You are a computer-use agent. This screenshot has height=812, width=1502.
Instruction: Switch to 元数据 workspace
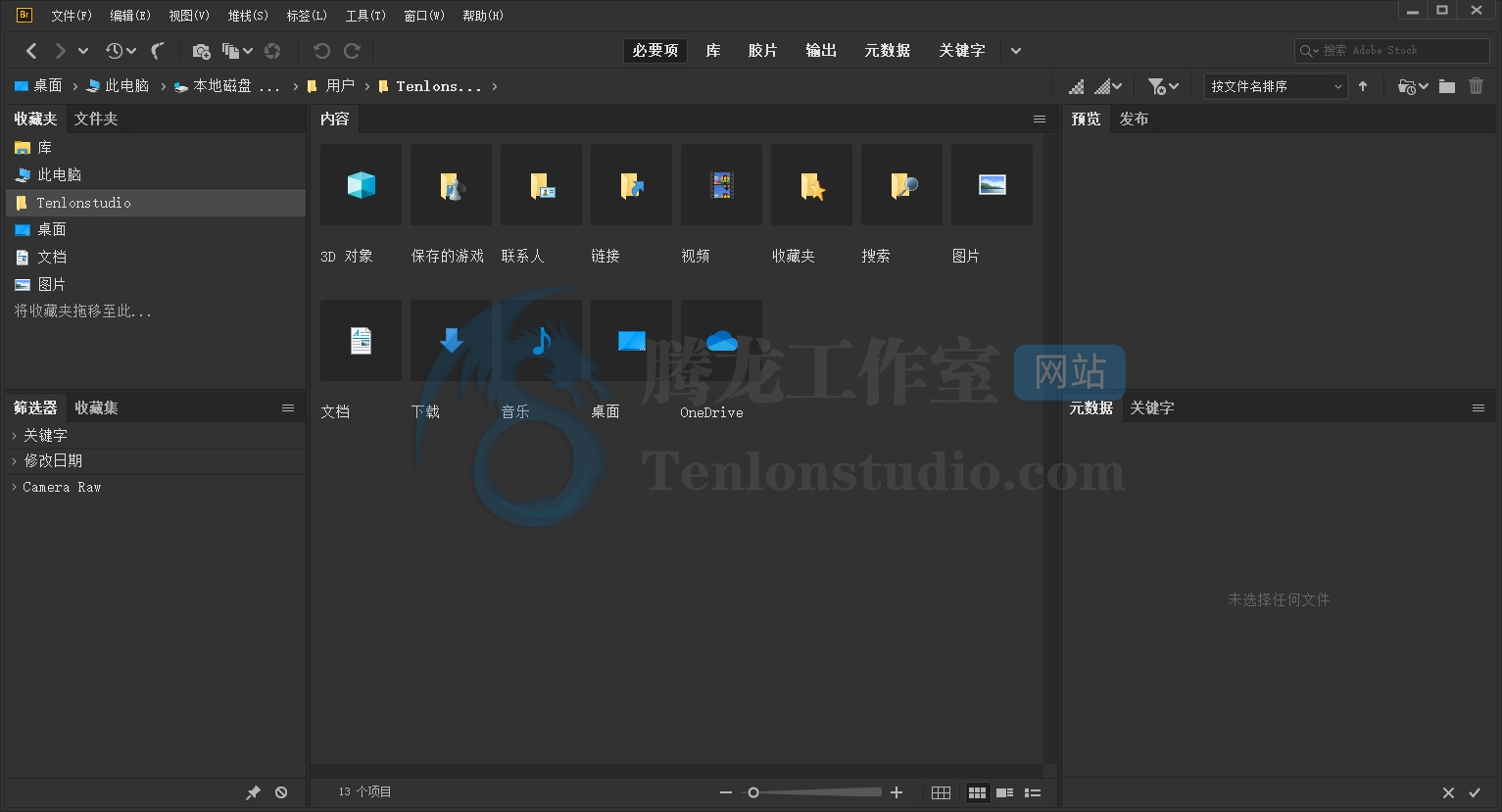(888, 51)
